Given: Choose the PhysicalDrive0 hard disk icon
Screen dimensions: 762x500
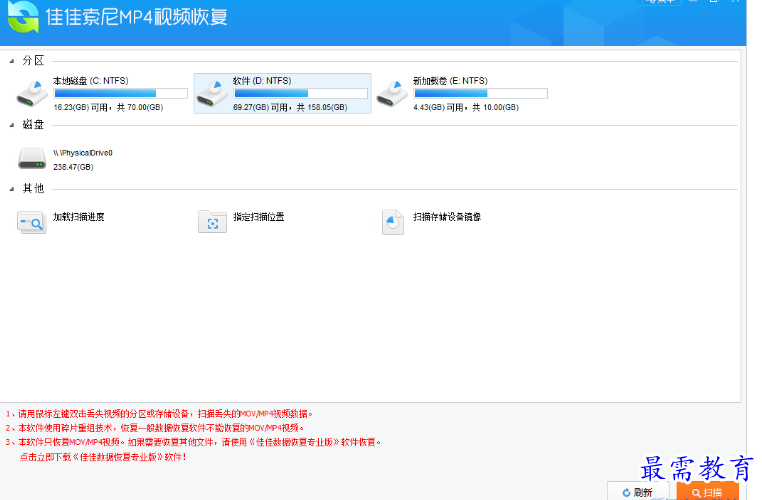Looking at the screenshot, I should coord(32,159).
